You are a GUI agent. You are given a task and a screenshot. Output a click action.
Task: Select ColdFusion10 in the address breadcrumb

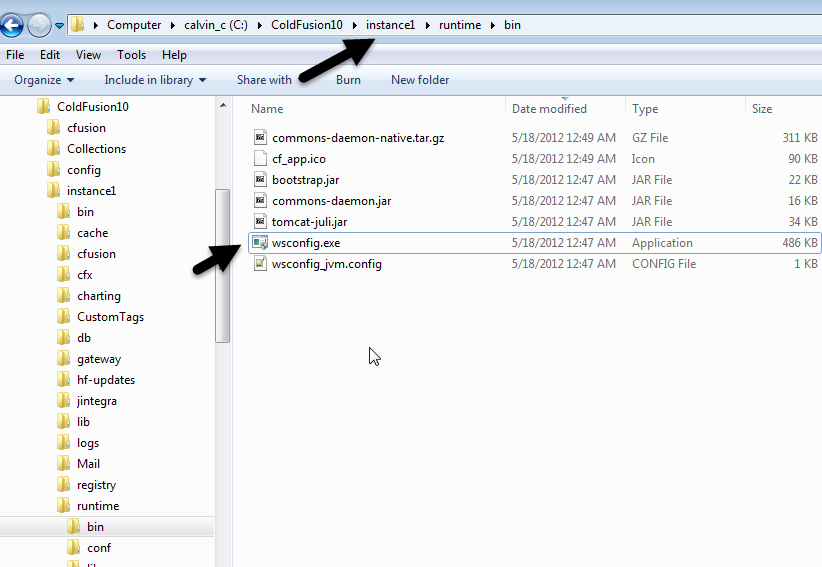(x=307, y=25)
